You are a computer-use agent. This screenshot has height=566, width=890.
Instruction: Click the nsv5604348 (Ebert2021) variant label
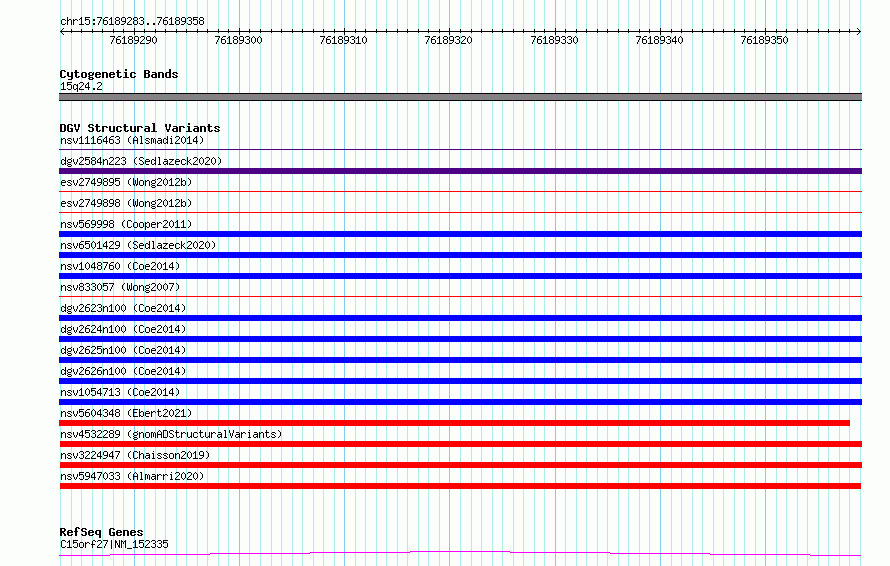126,413
